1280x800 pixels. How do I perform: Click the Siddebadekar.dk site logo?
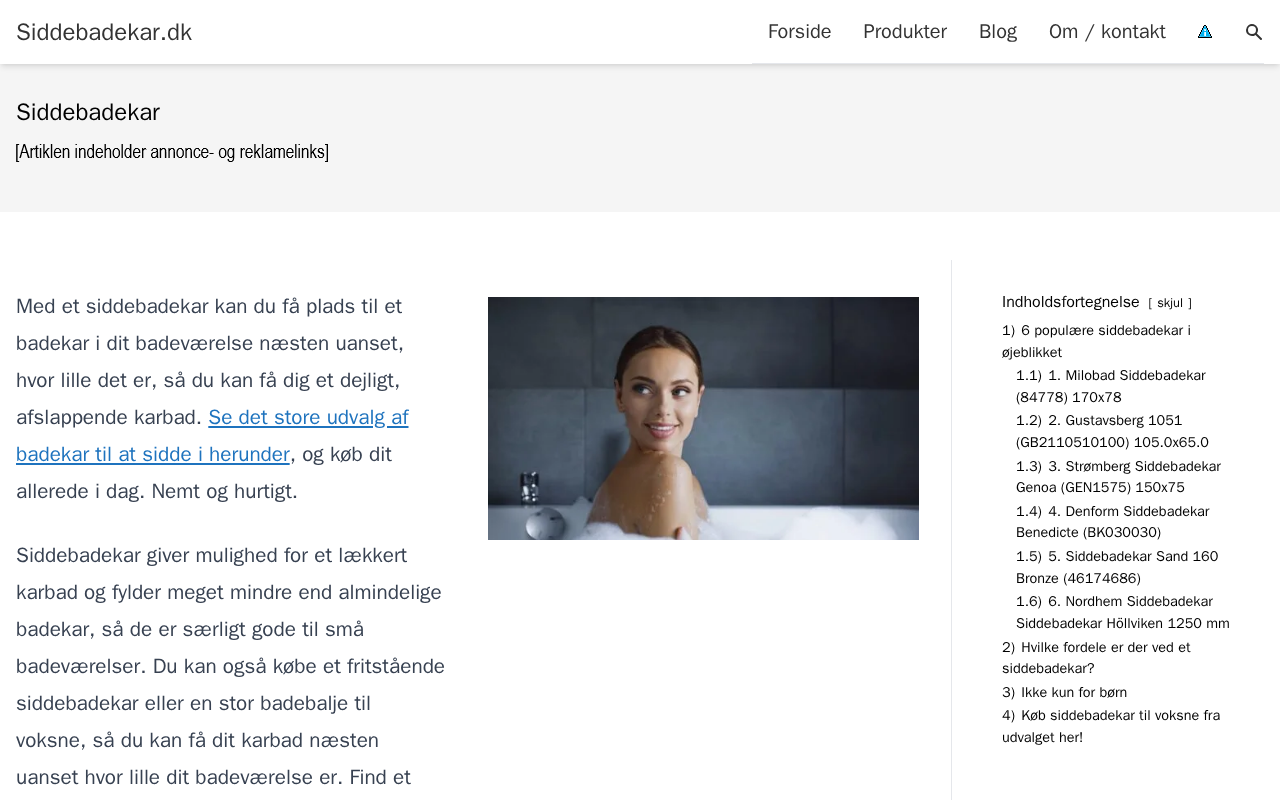point(104,32)
